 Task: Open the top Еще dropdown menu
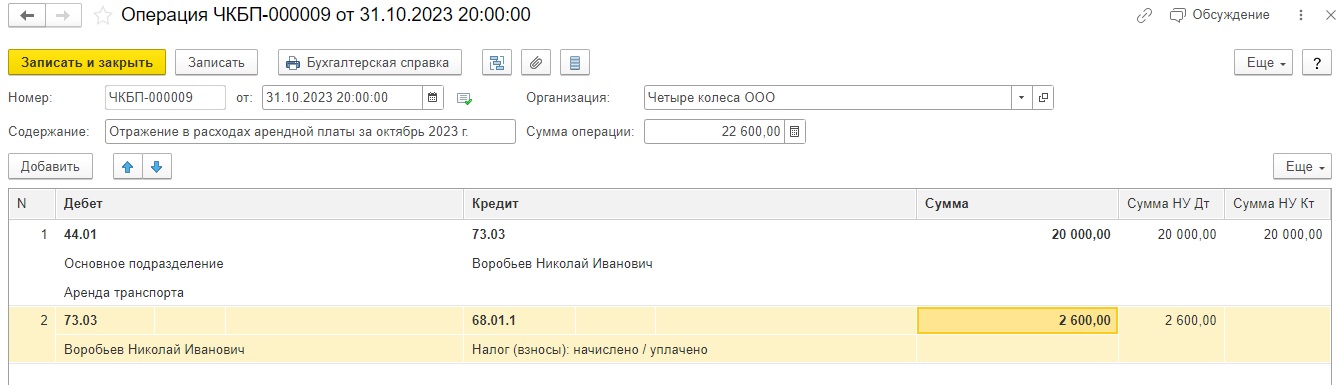(1265, 62)
